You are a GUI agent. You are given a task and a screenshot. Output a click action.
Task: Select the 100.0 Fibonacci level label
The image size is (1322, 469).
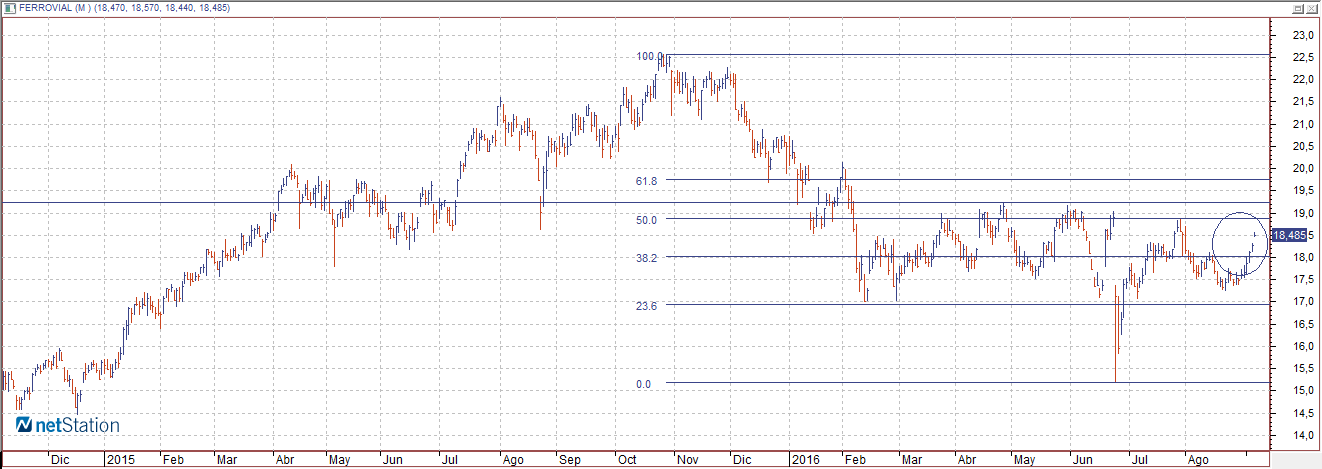650,56
